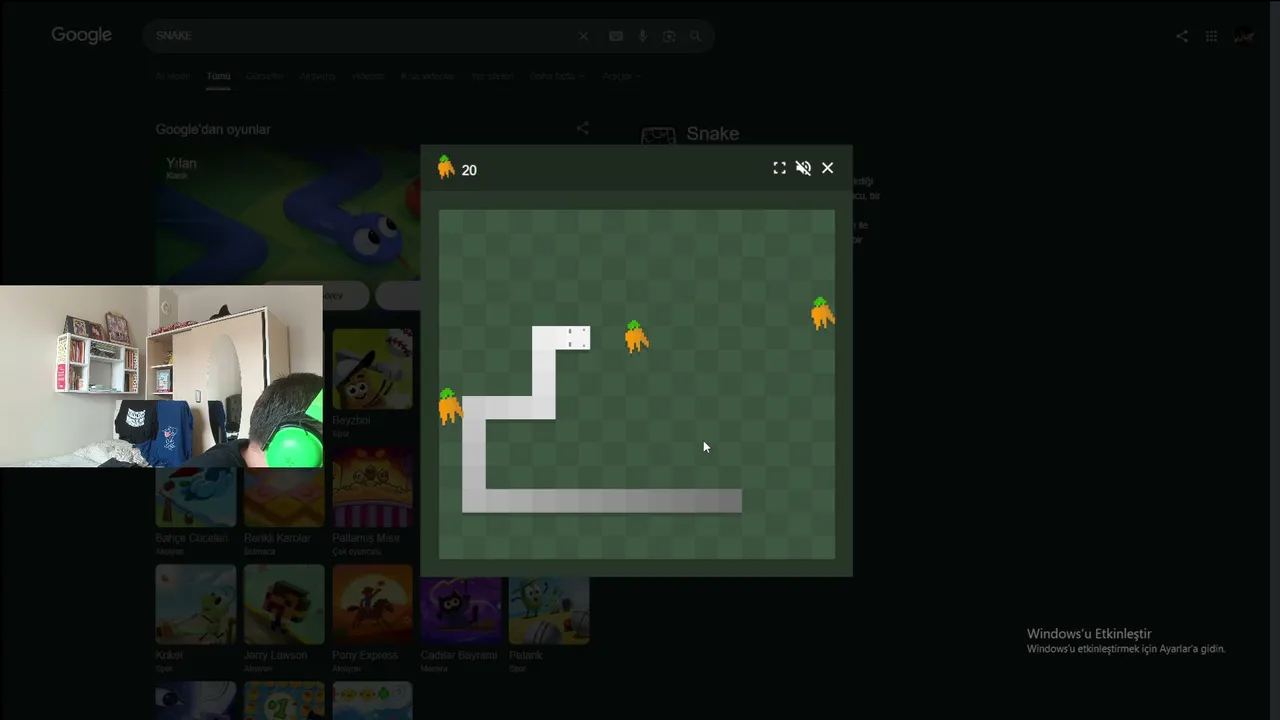Clear the search query with the X icon

[x=583, y=36]
